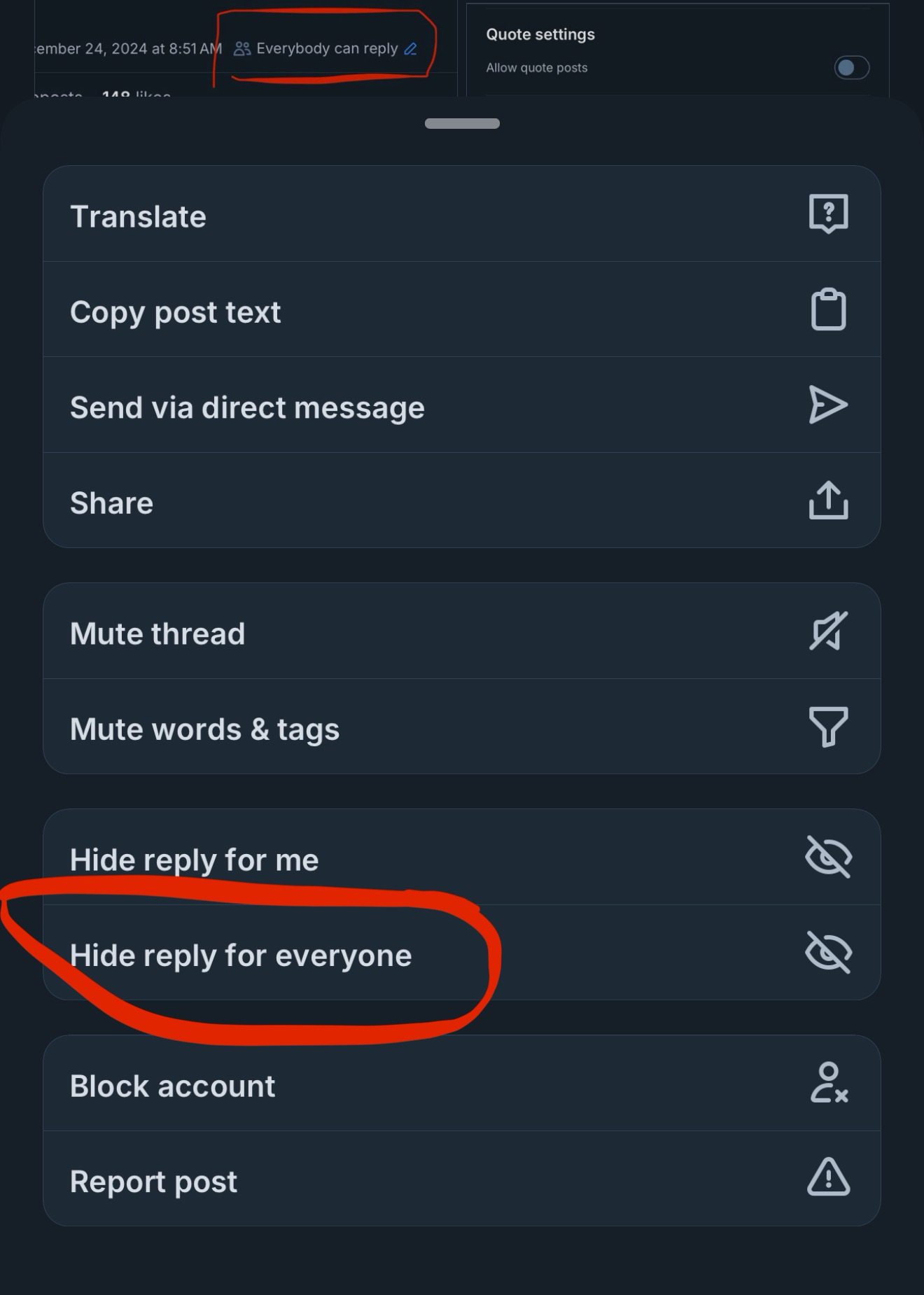Toggle the Allow quote posts switch
Image resolution: width=924 pixels, height=1295 pixels.
851,68
